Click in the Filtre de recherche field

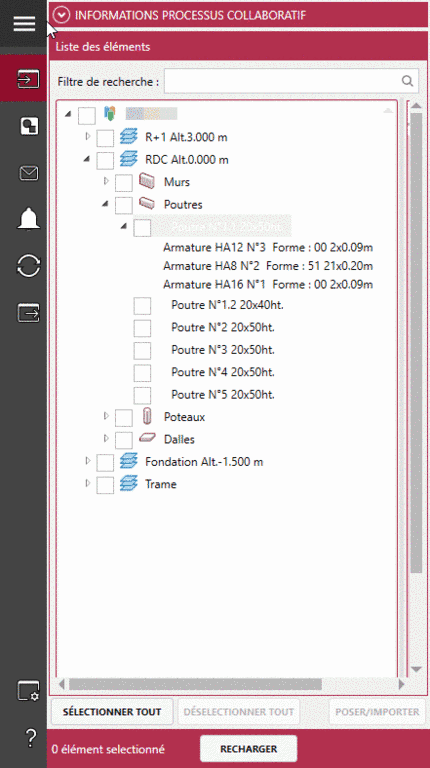pyautogui.click(x=291, y=81)
